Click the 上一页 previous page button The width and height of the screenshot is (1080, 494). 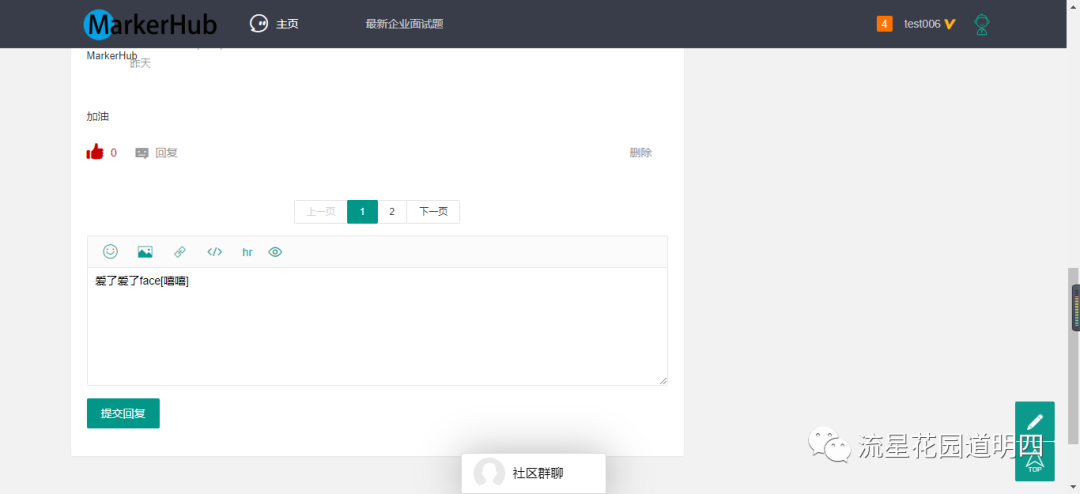pos(321,212)
